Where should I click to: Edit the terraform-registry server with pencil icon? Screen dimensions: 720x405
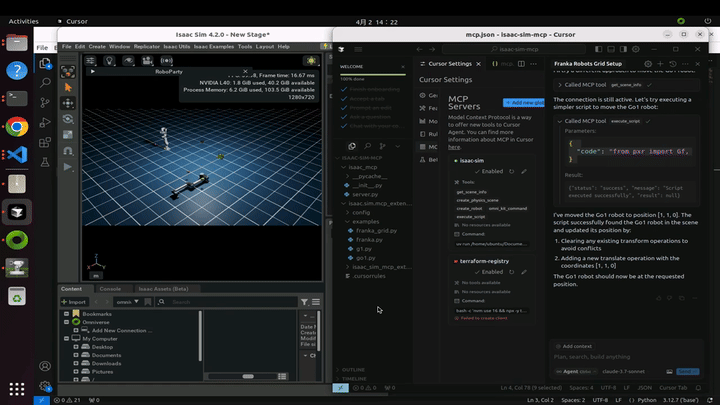click(x=524, y=272)
